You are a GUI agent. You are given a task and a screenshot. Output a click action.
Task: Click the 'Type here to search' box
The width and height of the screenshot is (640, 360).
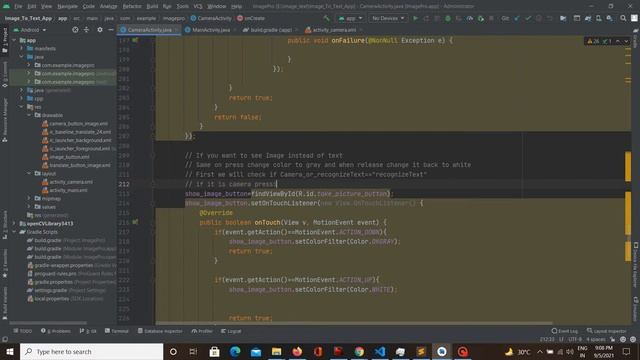coord(91,351)
